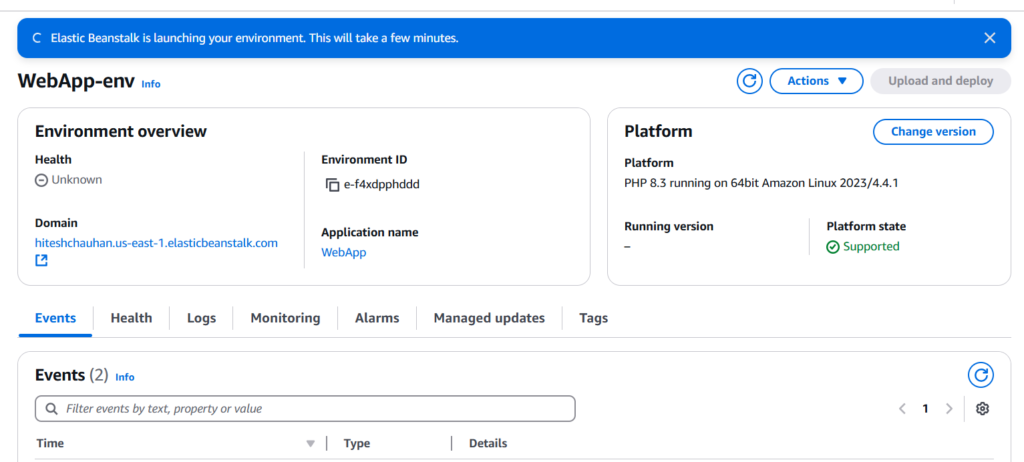Viewport: 1024px width, 462px height.
Task: Open events table settings gear
Action: pyautogui.click(x=982, y=408)
